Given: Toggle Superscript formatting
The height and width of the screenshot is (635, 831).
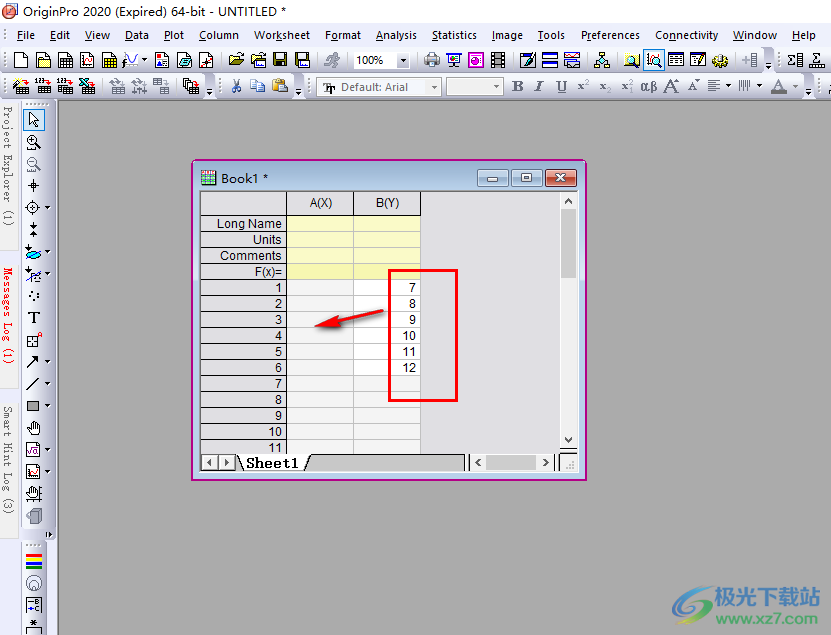Looking at the screenshot, I should [583, 86].
